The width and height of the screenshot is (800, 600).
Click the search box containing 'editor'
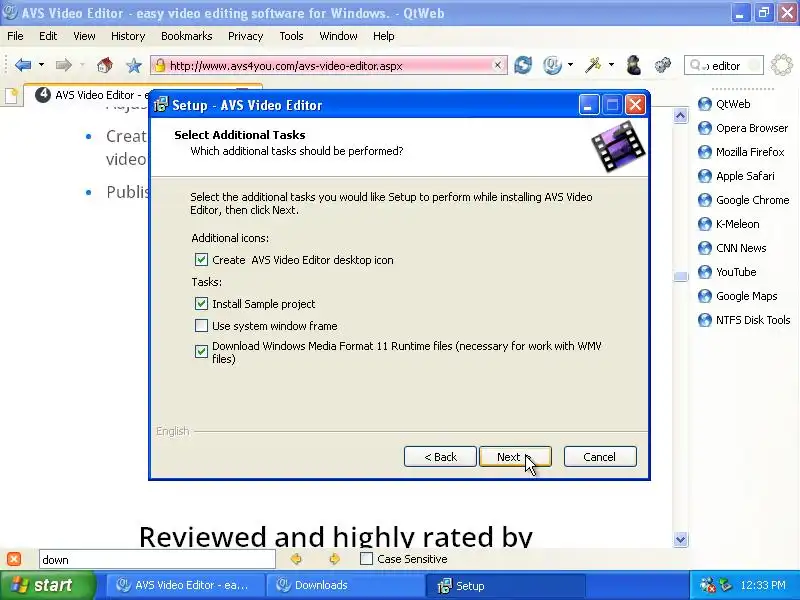723,65
